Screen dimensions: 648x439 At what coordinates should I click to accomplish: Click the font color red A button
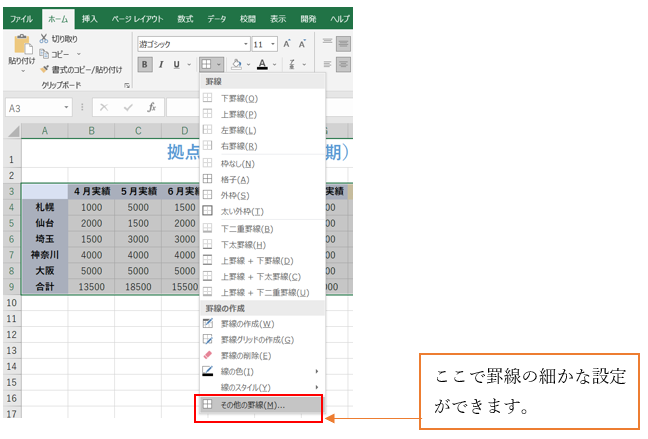click(x=262, y=65)
